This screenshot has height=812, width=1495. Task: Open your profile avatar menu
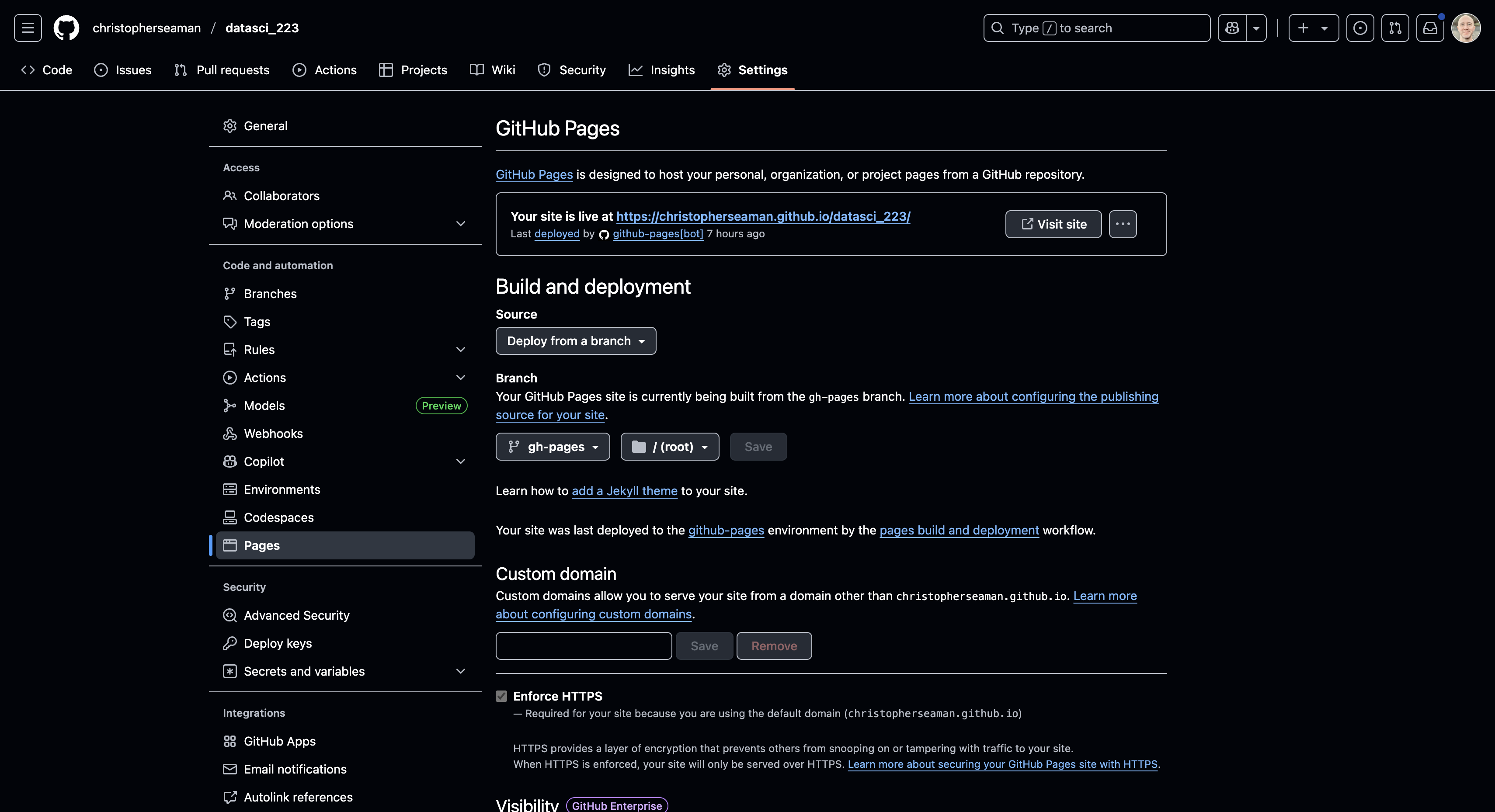tap(1466, 27)
